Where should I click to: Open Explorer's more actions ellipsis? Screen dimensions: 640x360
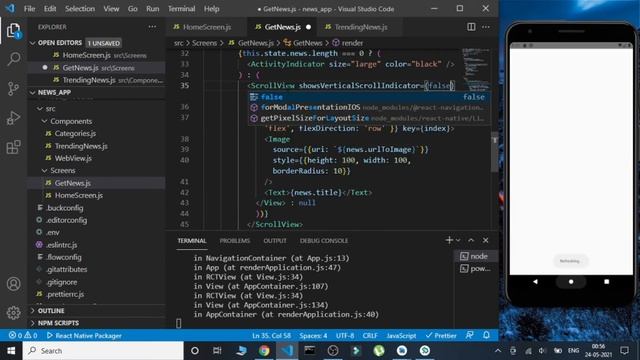click(x=152, y=27)
